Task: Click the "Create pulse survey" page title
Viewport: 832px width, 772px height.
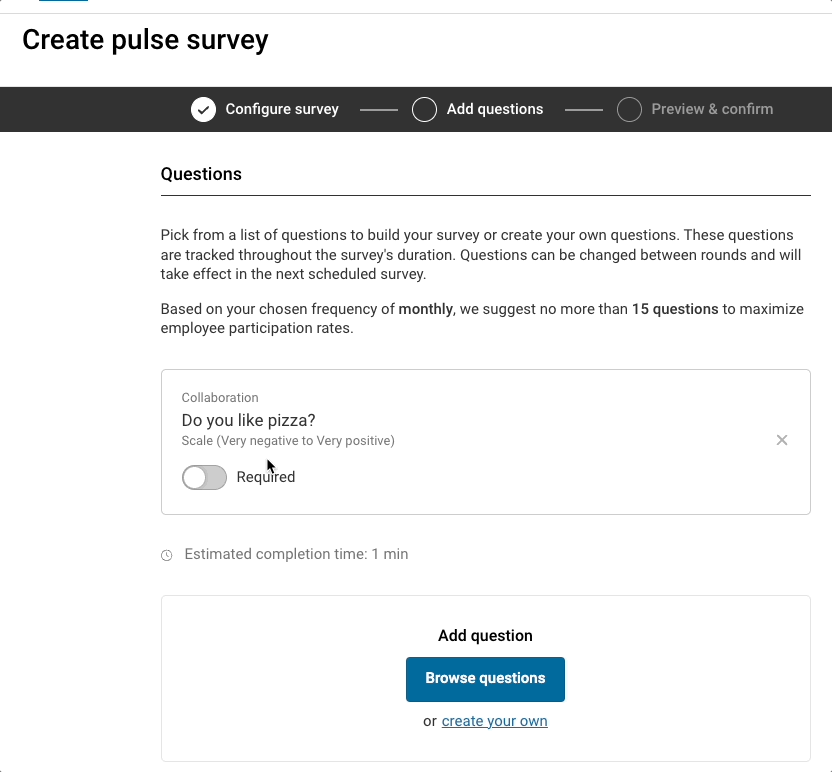Action: point(145,40)
